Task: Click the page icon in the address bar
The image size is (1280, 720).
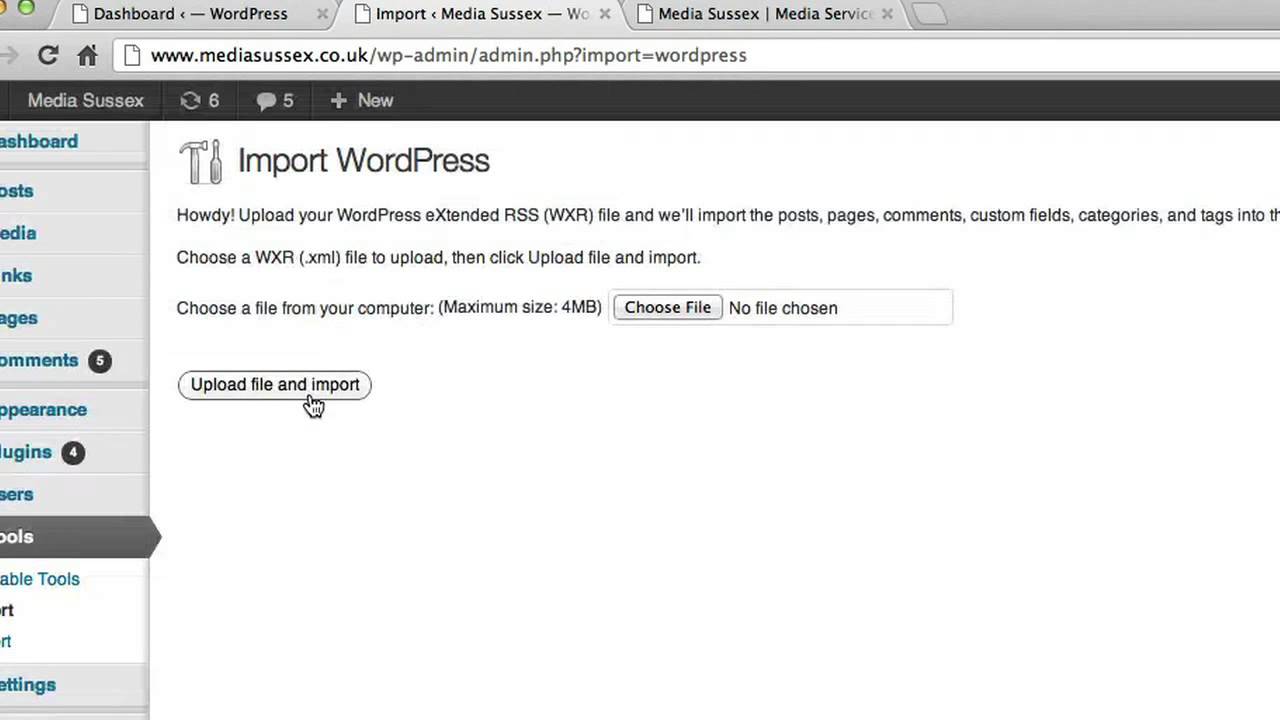Action: tap(131, 55)
